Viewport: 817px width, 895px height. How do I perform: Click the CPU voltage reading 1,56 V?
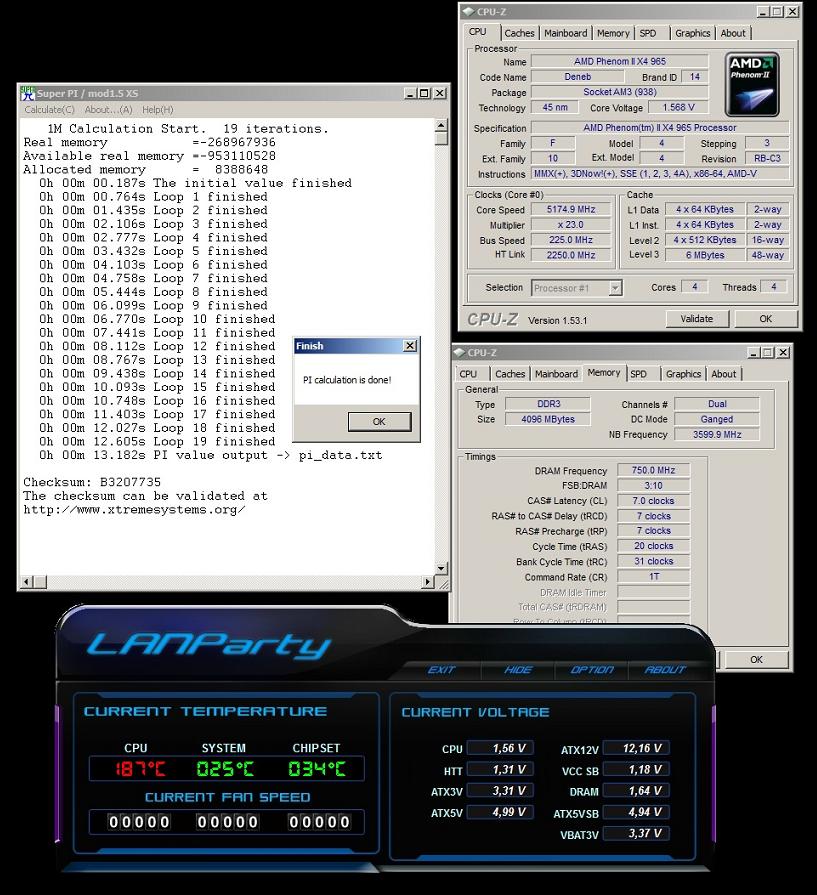coord(501,748)
